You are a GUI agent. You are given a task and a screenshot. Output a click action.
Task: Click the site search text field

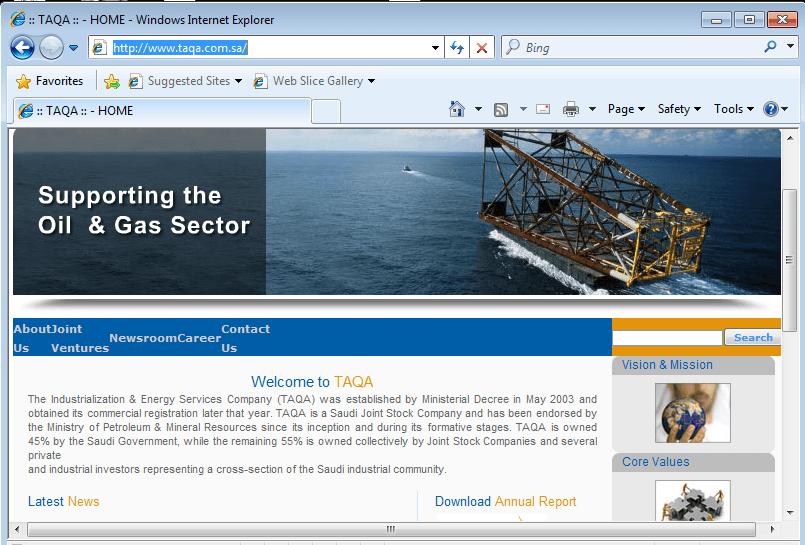point(667,338)
